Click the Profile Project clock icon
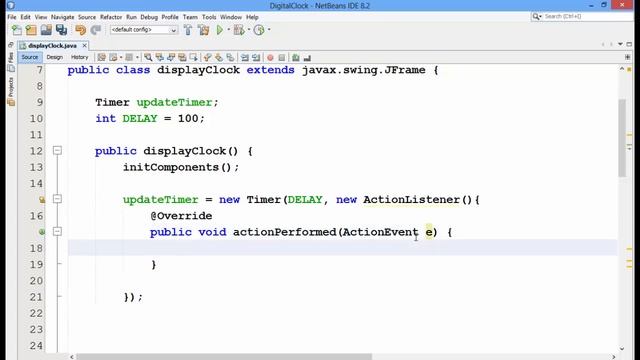 click(x=259, y=30)
